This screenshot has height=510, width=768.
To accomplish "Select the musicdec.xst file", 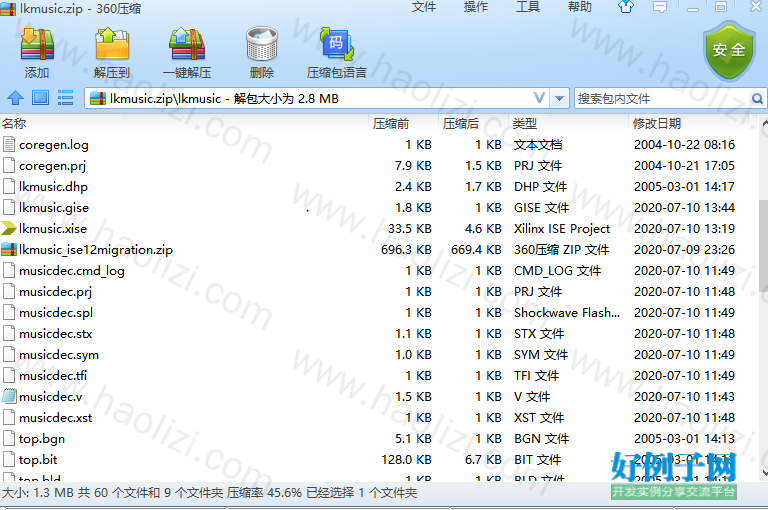I will click(x=55, y=417).
